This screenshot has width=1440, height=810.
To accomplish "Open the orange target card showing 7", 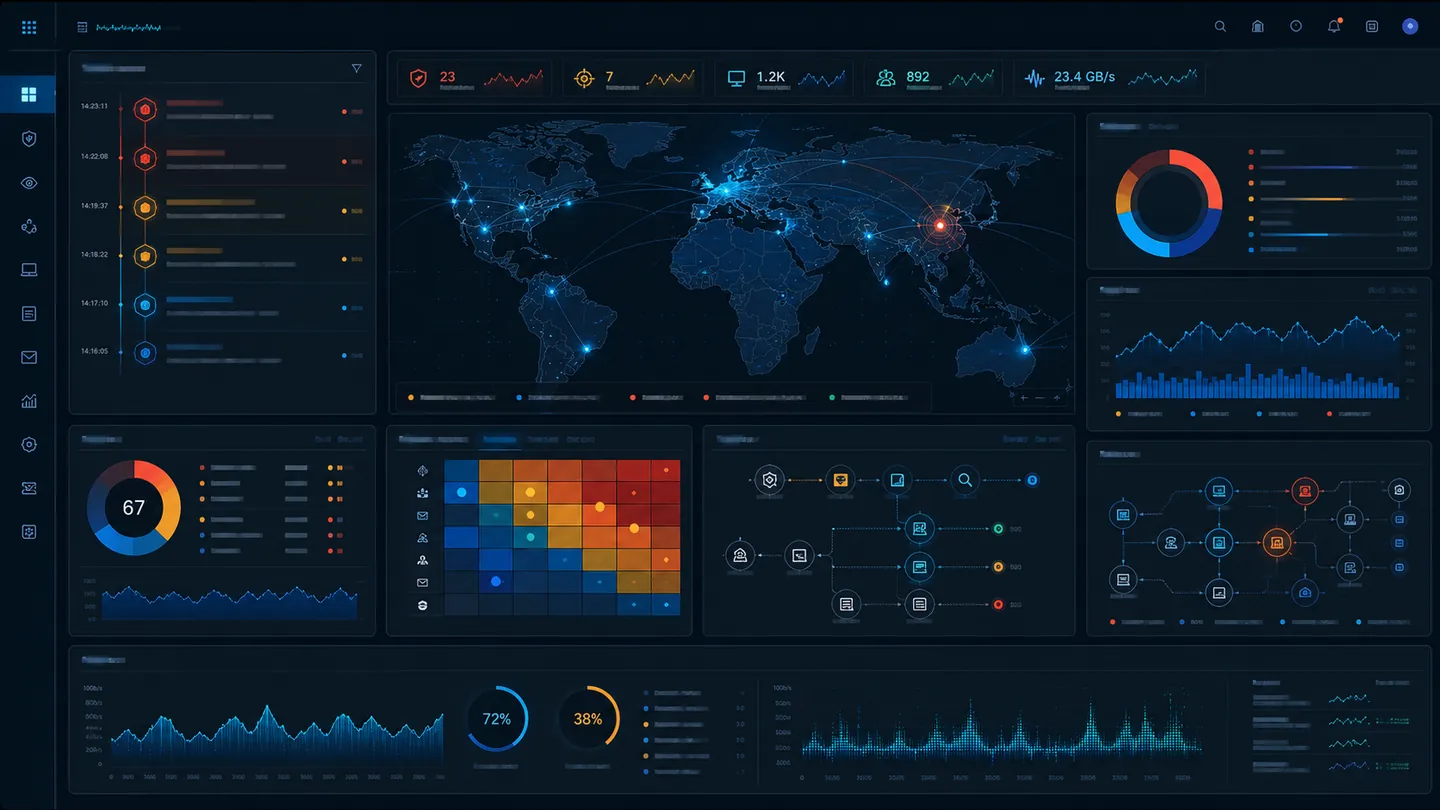I will pos(632,78).
